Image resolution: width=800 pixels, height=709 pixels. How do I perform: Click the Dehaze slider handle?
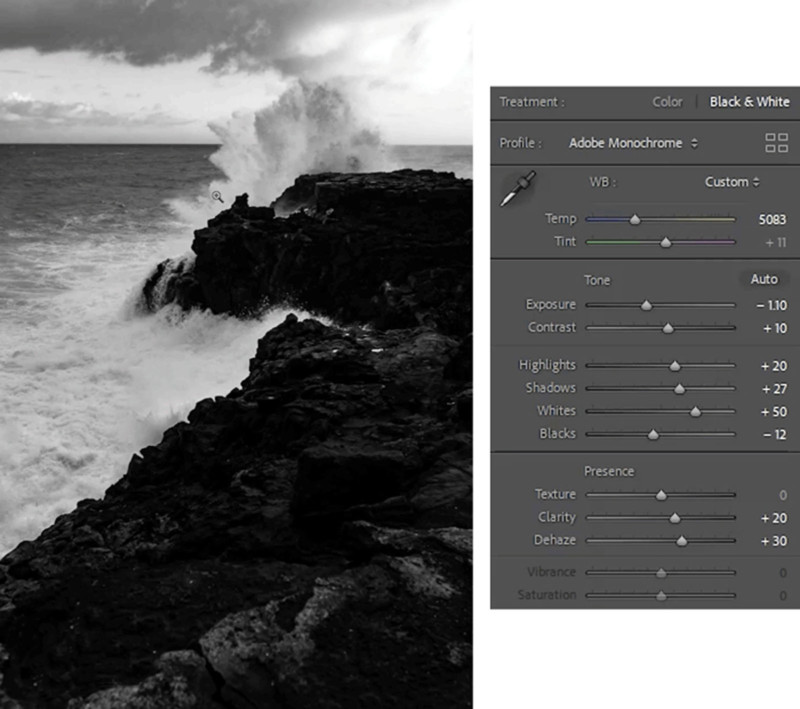click(682, 541)
